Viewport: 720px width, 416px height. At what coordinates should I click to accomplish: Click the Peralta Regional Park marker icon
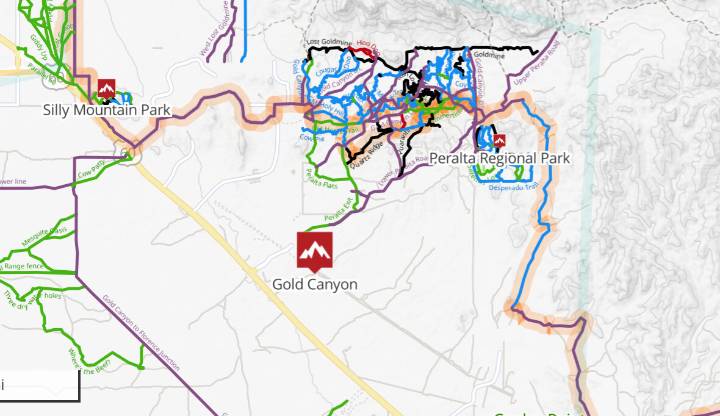point(500,141)
